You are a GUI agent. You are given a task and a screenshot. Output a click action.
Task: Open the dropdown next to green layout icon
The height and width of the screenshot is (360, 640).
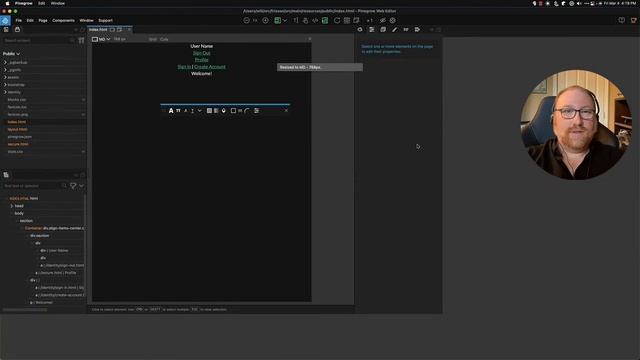click(284, 20)
